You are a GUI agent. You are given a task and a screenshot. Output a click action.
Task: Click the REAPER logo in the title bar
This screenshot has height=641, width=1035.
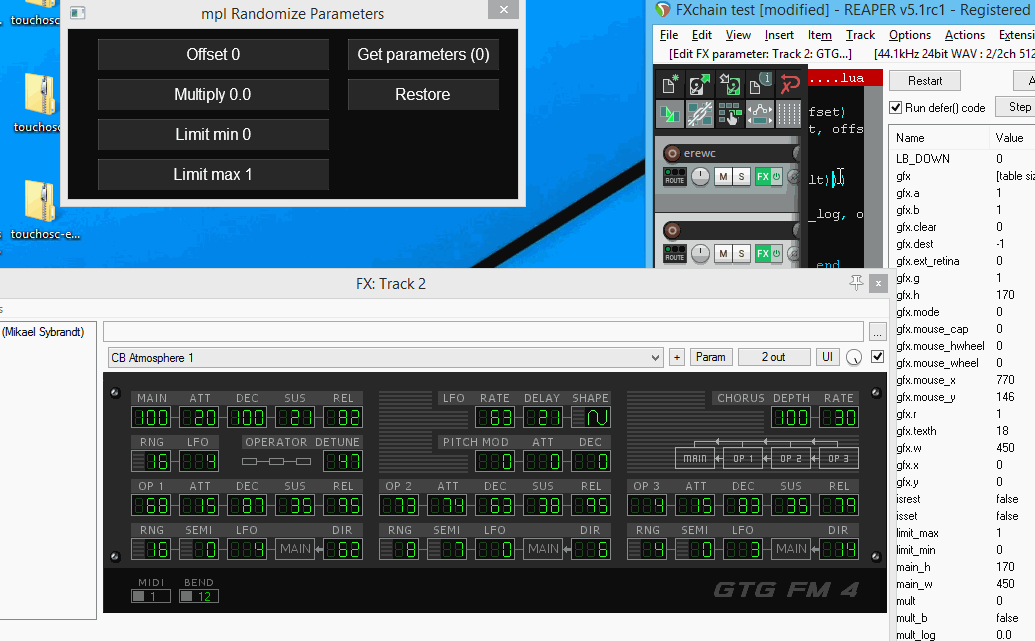[662, 9]
